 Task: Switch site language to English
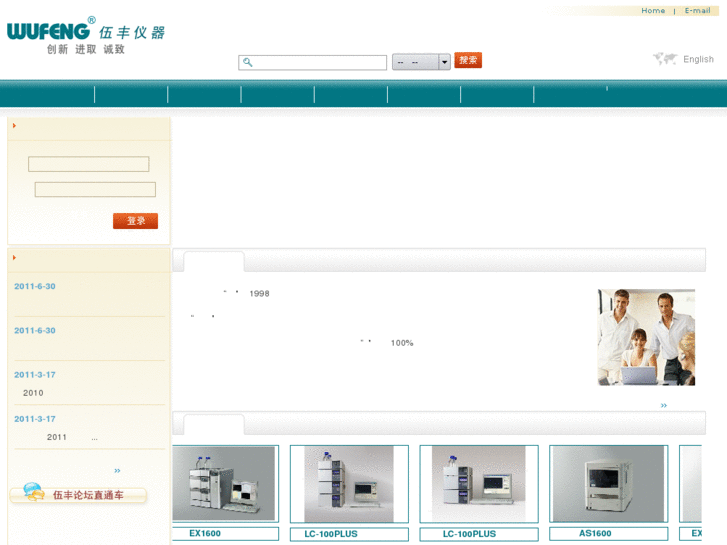pyautogui.click(x=698, y=59)
